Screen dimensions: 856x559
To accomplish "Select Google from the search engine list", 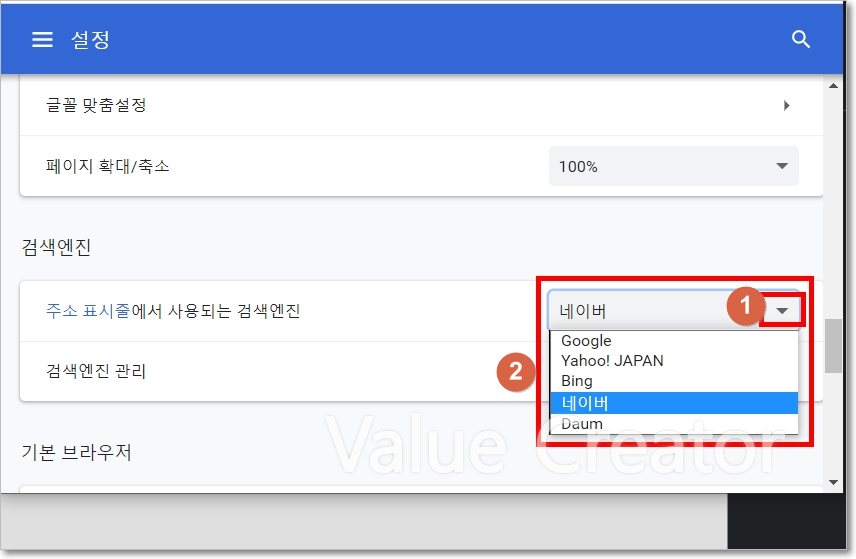I will [x=674, y=341].
